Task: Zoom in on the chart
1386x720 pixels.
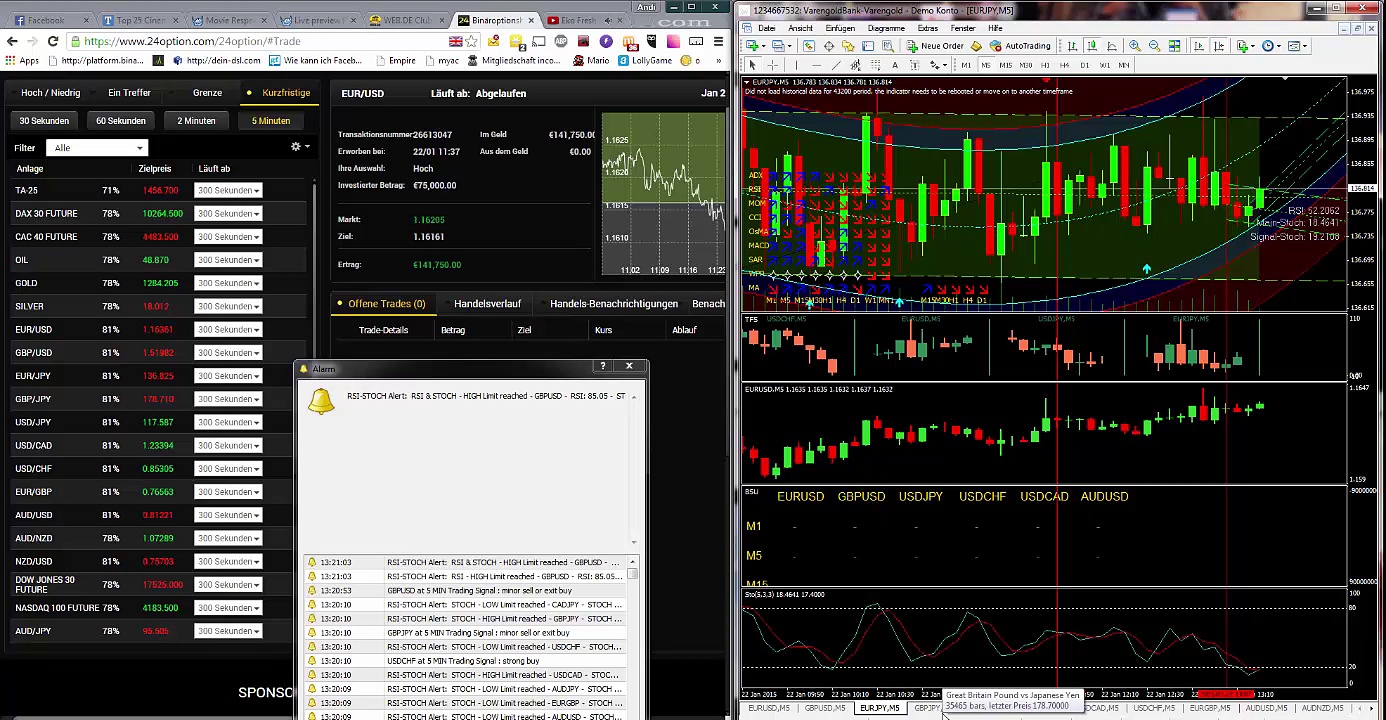Action: (x=1135, y=46)
